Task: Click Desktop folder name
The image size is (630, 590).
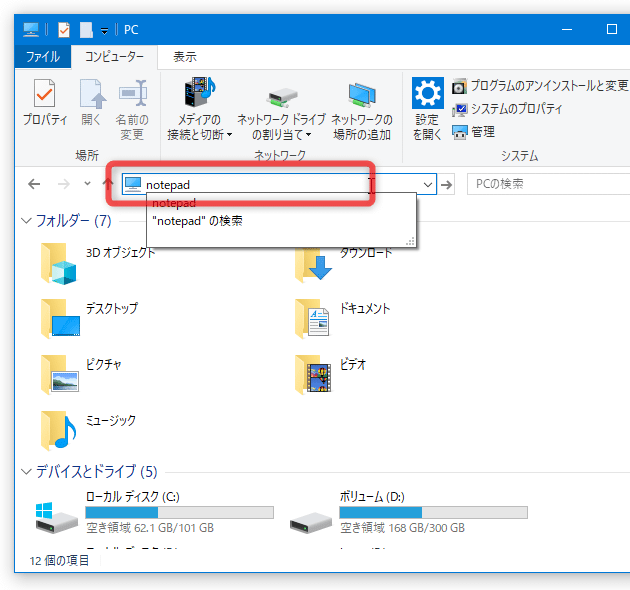Action: click(x=111, y=308)
